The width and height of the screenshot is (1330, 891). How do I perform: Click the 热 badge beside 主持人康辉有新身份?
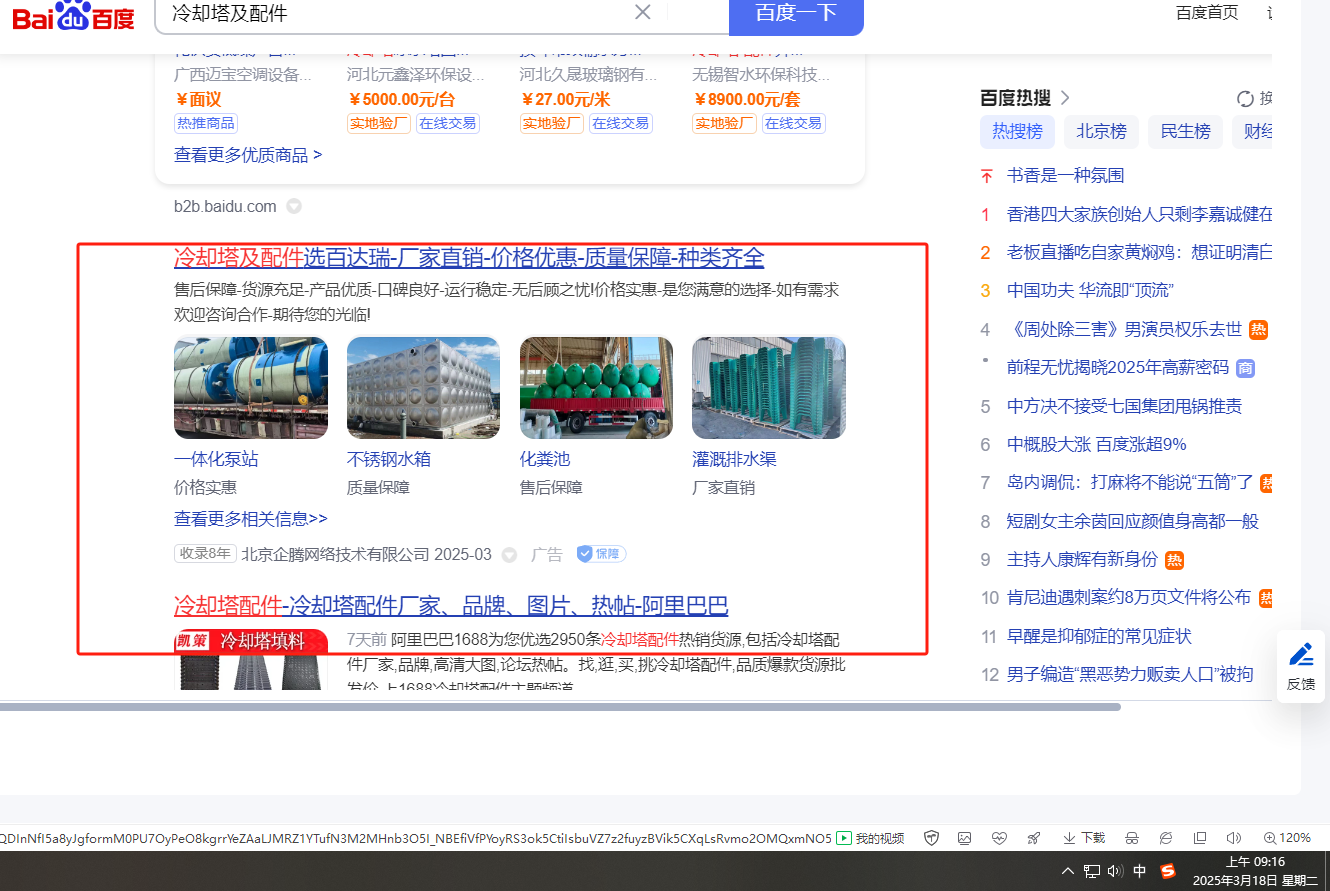(x=1175, y=560)
